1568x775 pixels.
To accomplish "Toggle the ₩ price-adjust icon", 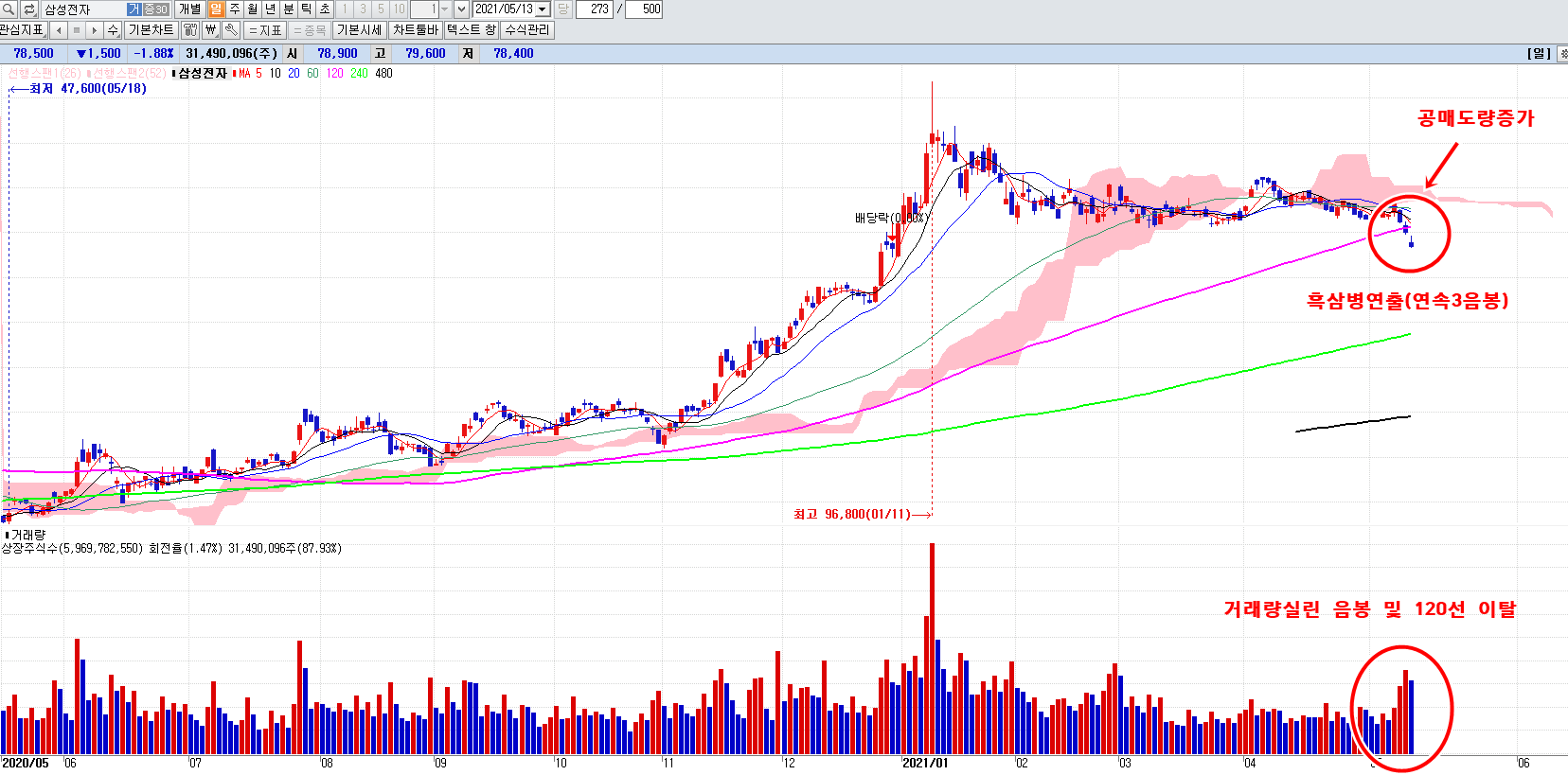I will tap(211, 30).
